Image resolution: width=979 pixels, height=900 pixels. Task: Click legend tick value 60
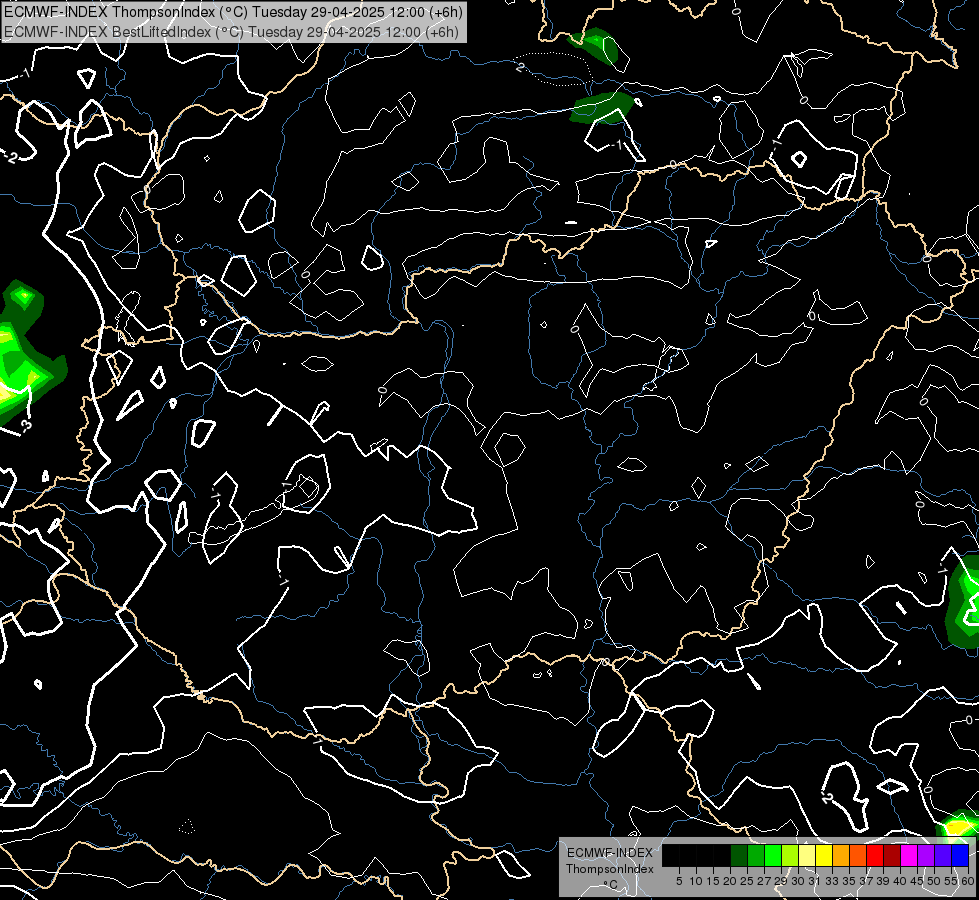(968, 881)
